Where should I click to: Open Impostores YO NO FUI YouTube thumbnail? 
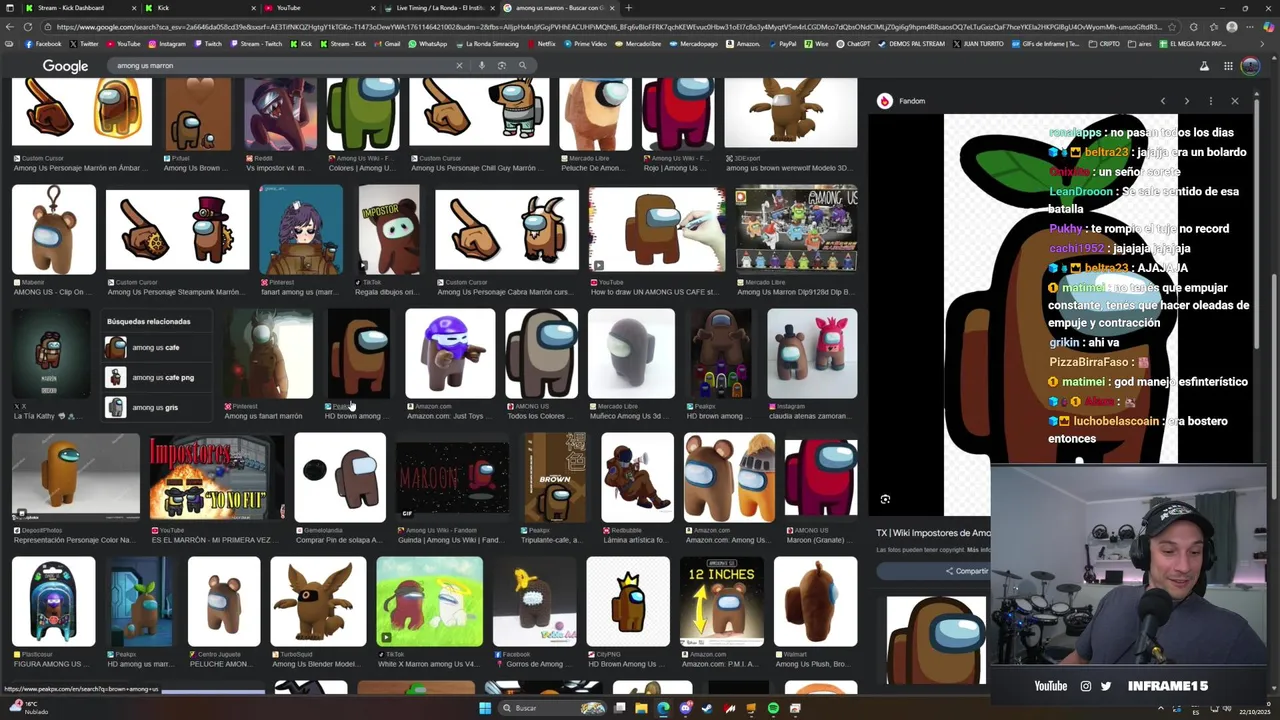coord(216,477)
